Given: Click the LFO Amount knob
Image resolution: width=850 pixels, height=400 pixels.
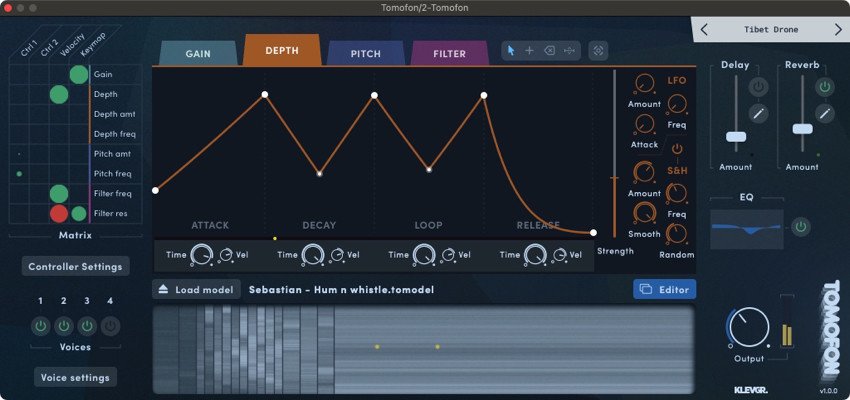Looking at the screenshot, I should click(644, 84).
